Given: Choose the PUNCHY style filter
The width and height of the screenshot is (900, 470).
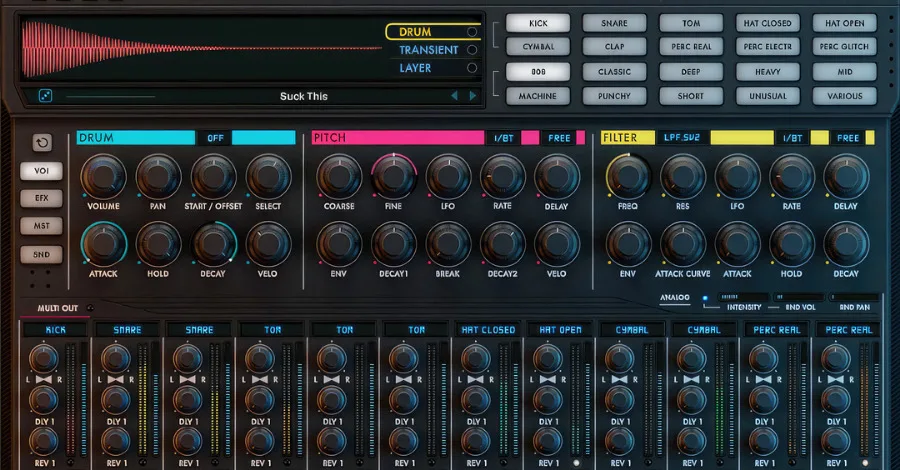Looking at the screenshot, I should click(614, 96).
